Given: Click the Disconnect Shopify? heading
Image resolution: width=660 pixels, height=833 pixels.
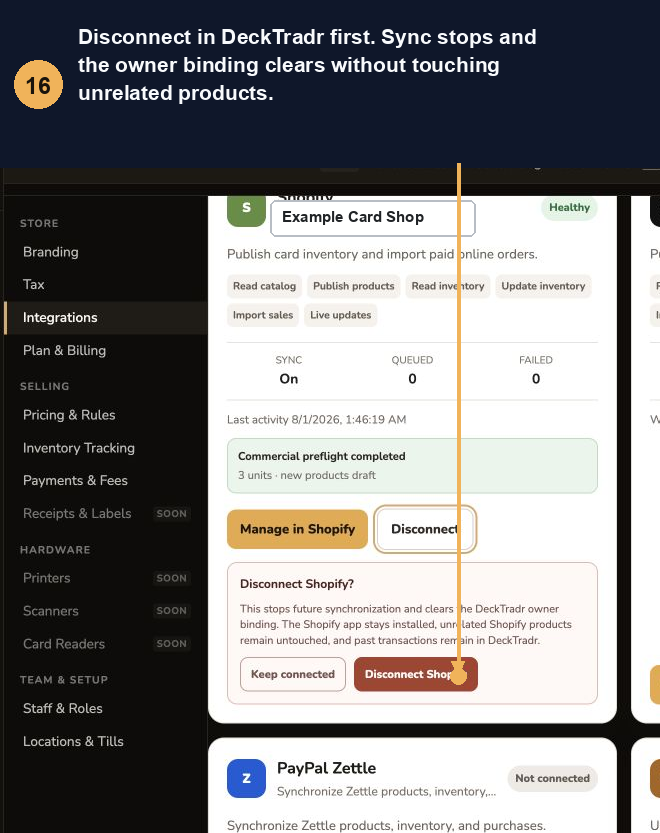Looking at the screenshot, I should pyautogui.click(x=297, y=584).
